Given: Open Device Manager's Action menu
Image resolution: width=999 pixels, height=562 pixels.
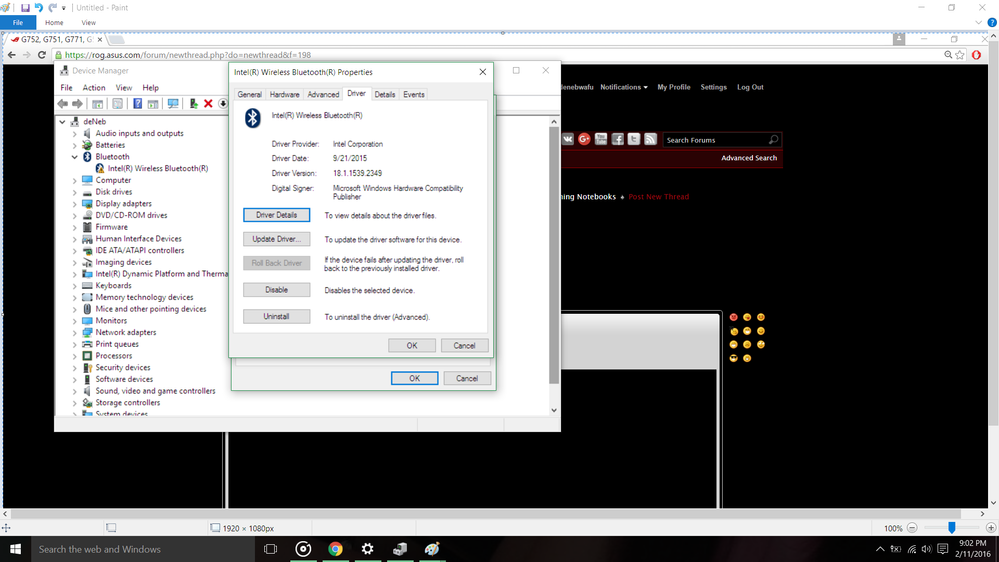Looking at the screenshot, I should pyautogui.click(x=94, y=88).
